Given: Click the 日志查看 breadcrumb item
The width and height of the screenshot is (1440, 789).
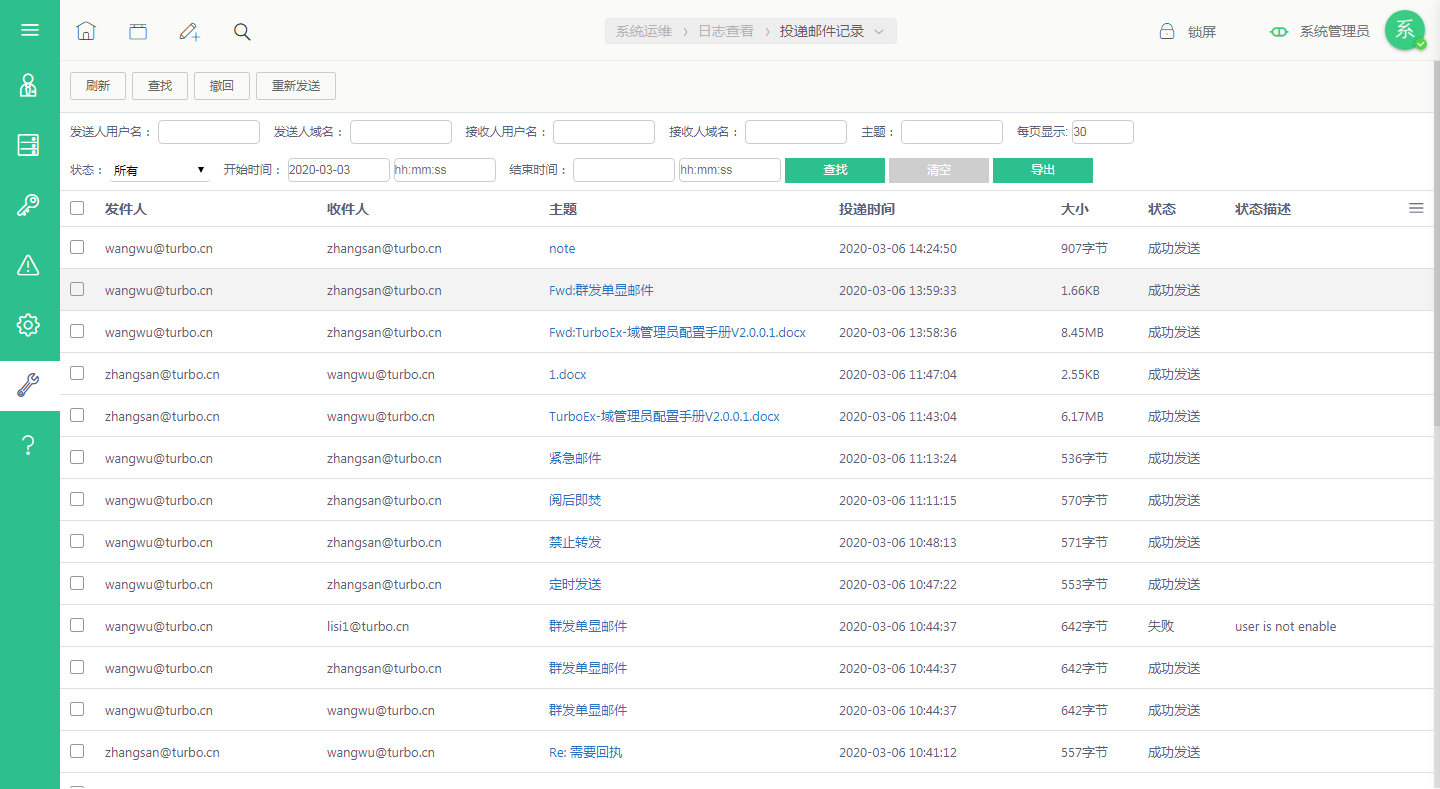Looking at the screenshot, I should tap(726, 31).
